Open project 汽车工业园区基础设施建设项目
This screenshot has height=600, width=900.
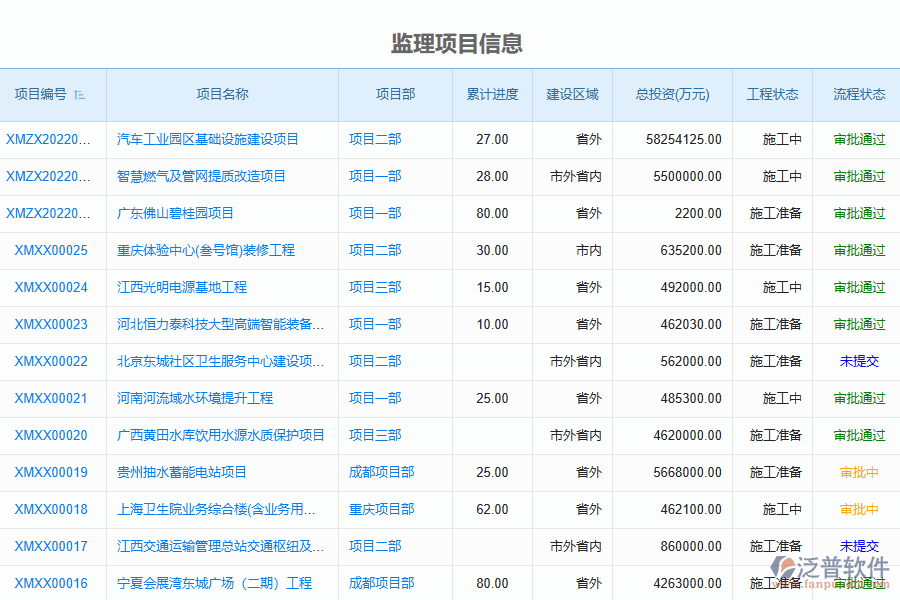[208, 139]
